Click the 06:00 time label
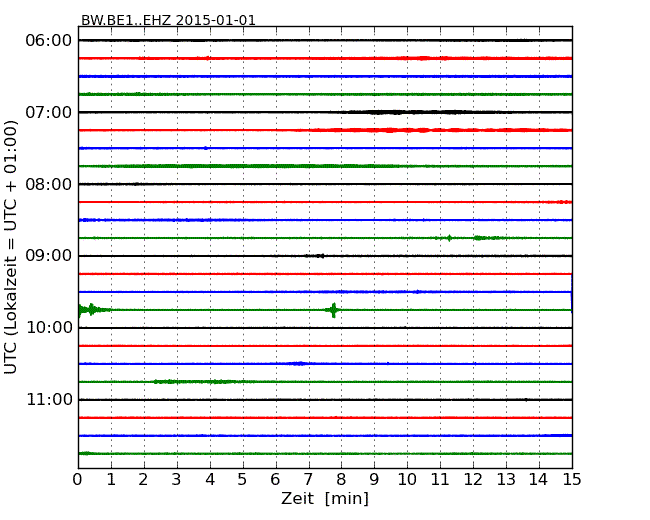 (49, 41)
